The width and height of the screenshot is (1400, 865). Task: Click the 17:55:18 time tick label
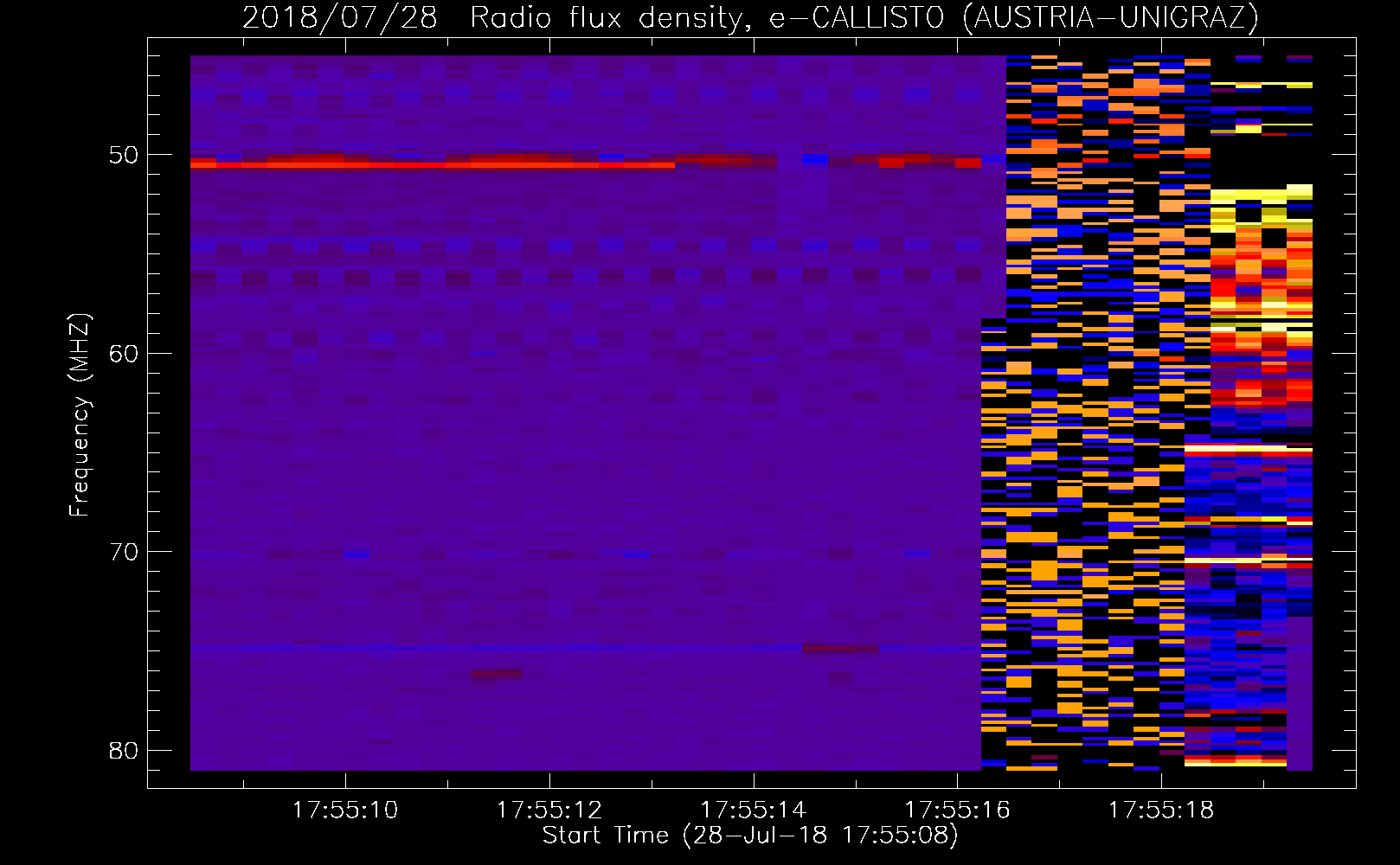pyautogui.click(x=1161, y=811)
